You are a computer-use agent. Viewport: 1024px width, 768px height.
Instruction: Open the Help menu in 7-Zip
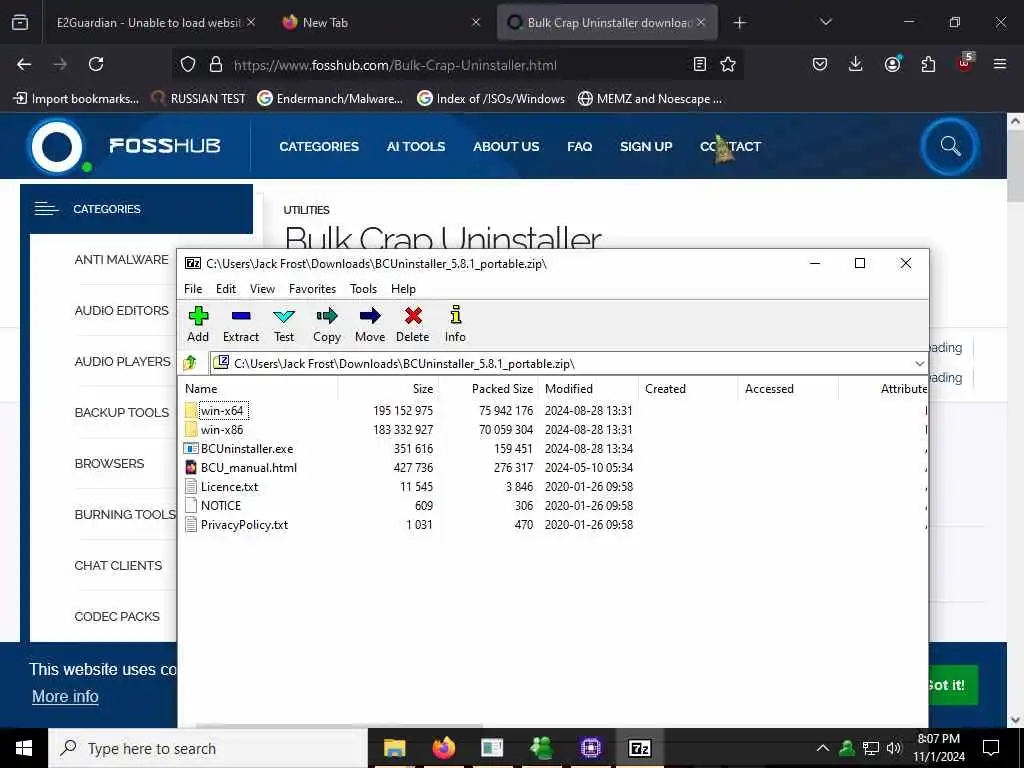(x=403, y=289)
